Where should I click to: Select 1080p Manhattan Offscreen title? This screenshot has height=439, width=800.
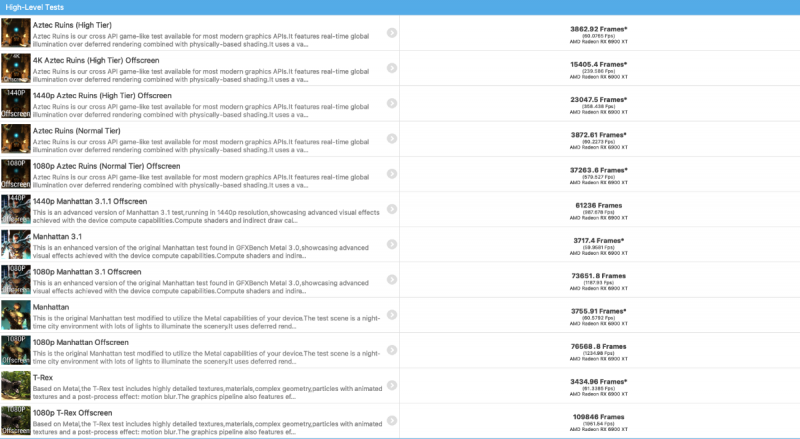coord(81,342)
